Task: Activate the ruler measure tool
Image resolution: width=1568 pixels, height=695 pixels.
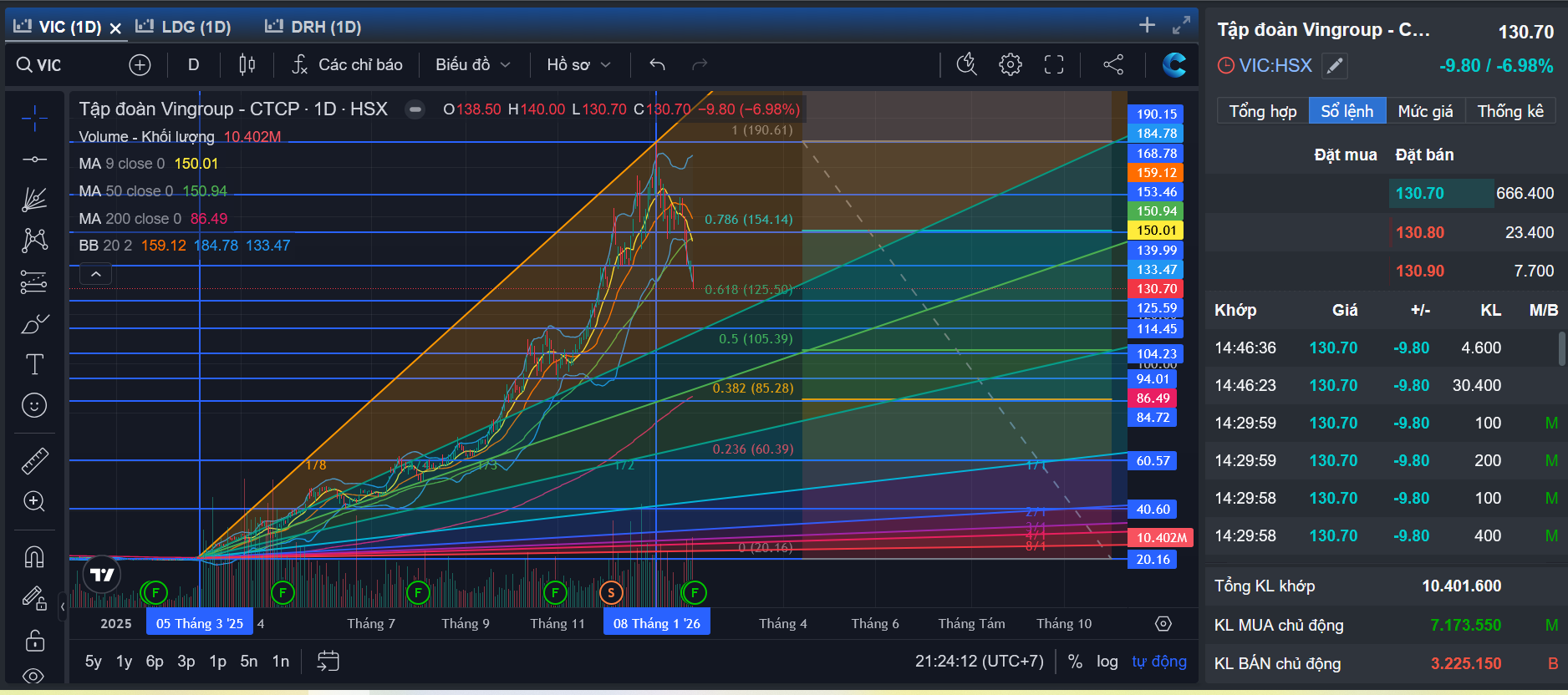Action: click(34, 461)
